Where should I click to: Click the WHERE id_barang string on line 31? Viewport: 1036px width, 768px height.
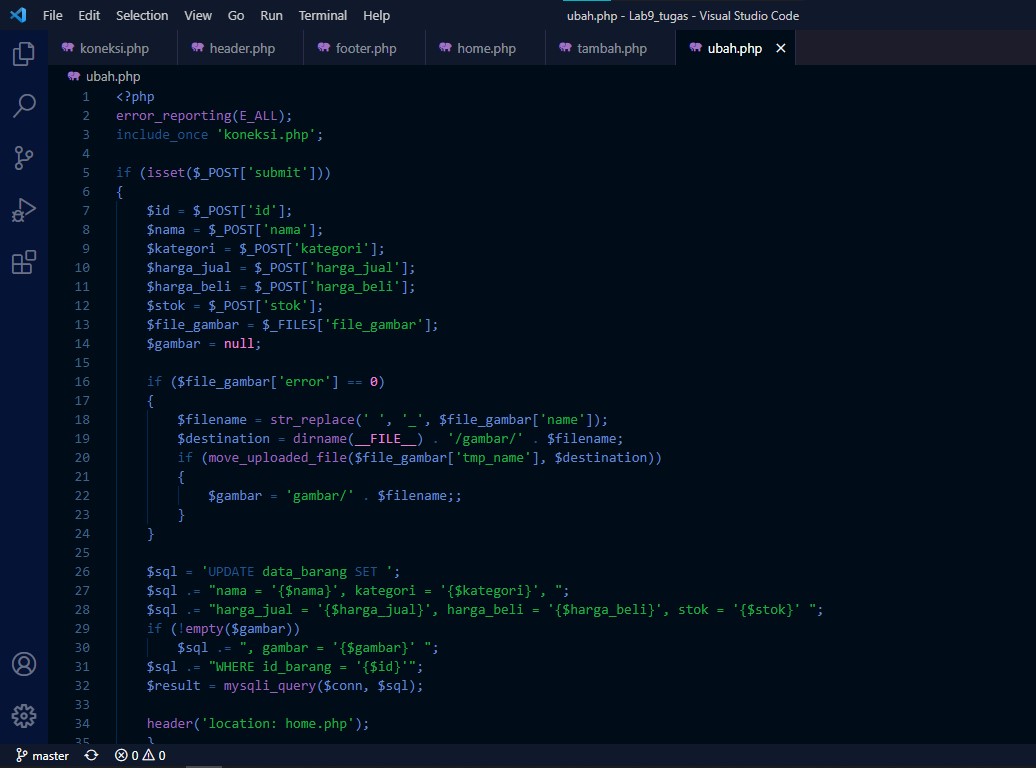tap(313, 667)
